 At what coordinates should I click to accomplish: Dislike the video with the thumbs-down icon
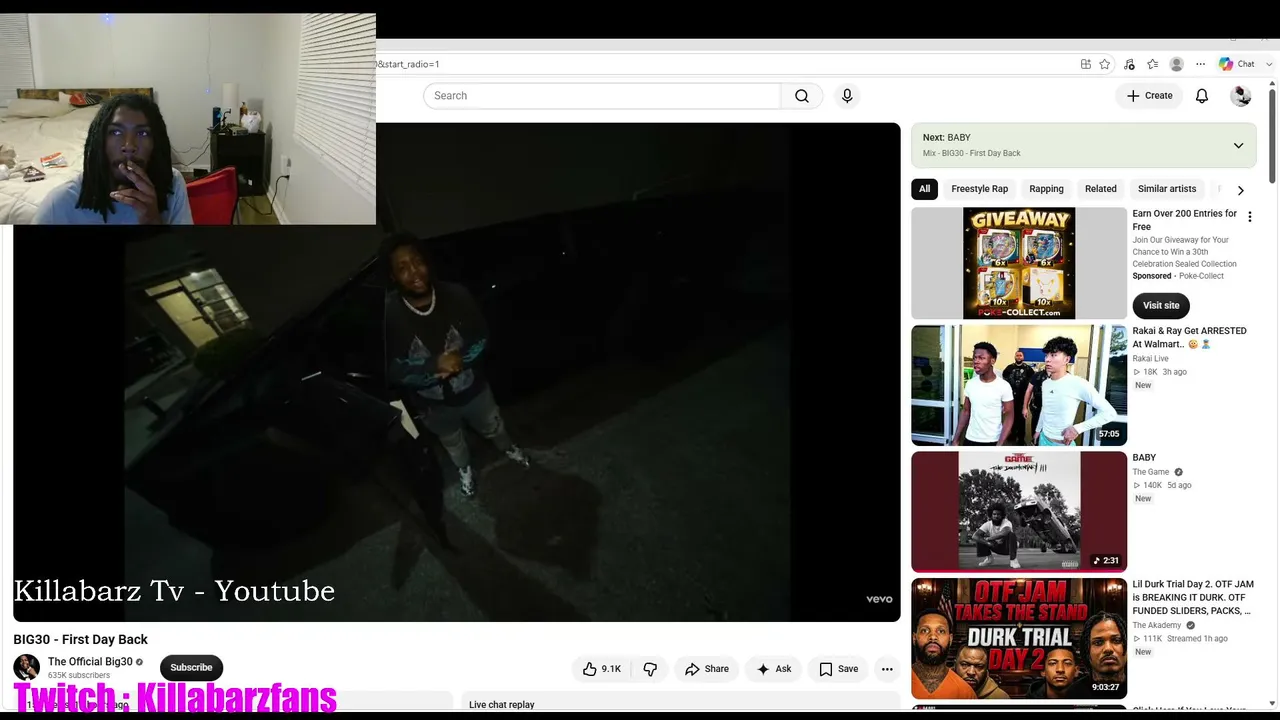[650, 669]
